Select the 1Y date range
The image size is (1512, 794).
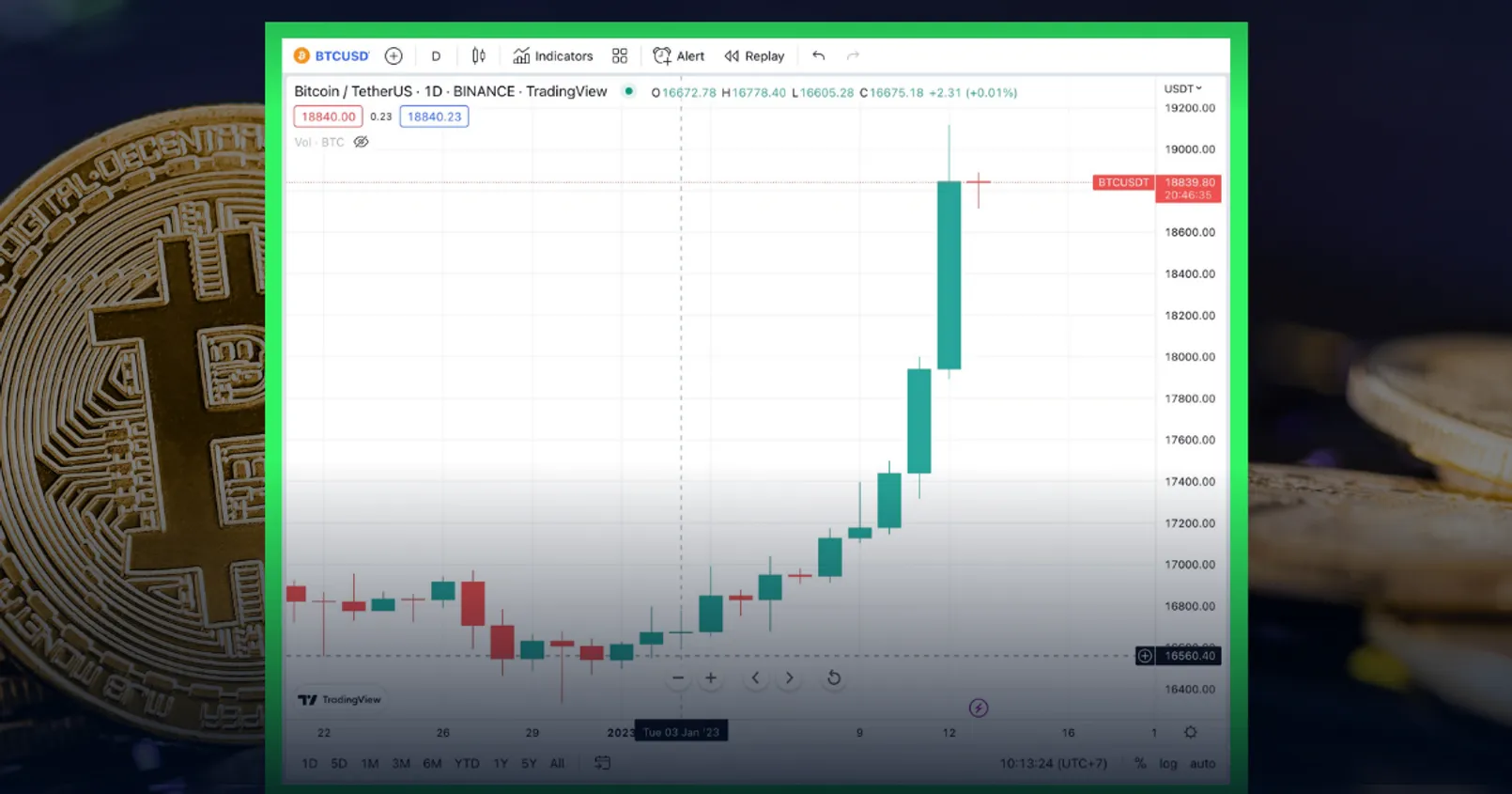pyautogui.click(x=501, y=763)
